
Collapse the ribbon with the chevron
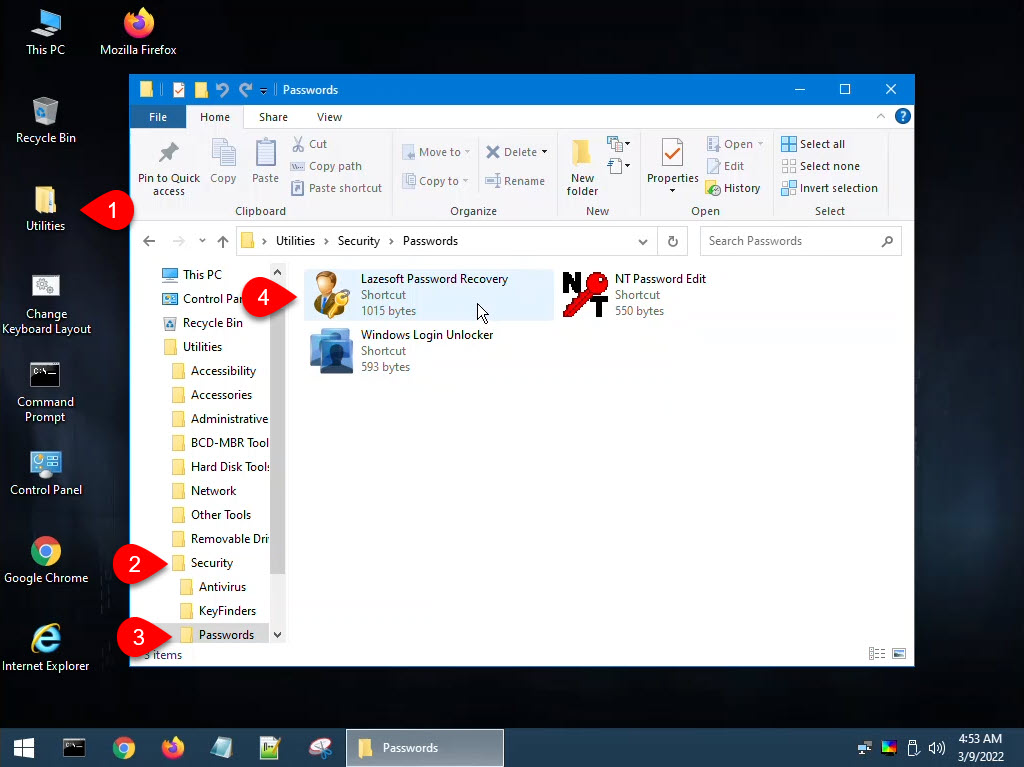pos(880,116)
